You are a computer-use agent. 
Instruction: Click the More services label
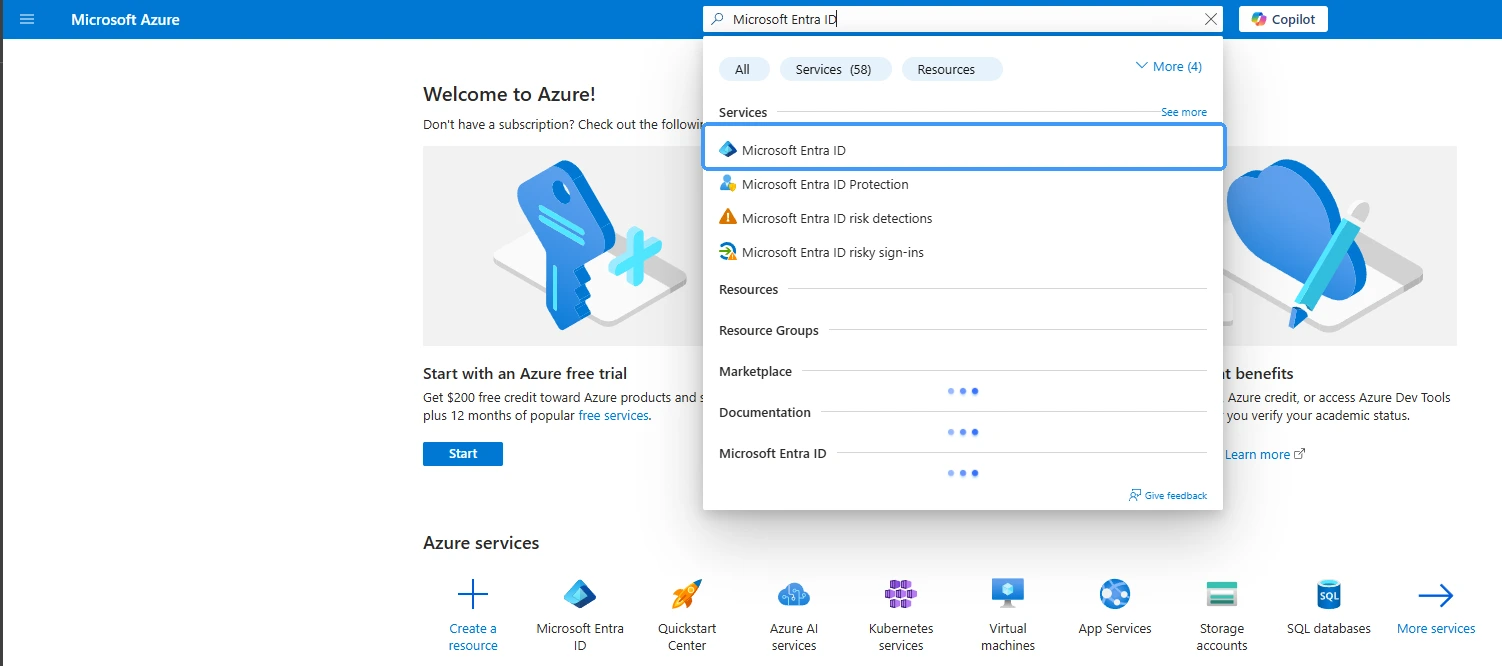click(x=1436, y=629)
